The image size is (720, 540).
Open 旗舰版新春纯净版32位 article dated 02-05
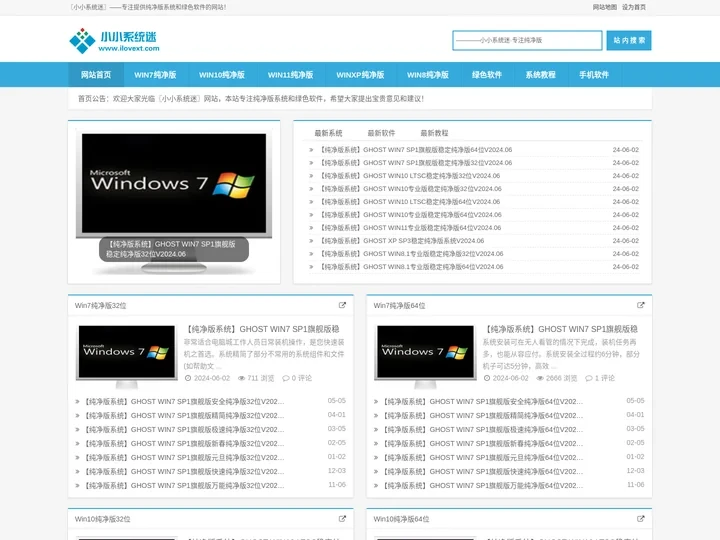tap(184, 444)
